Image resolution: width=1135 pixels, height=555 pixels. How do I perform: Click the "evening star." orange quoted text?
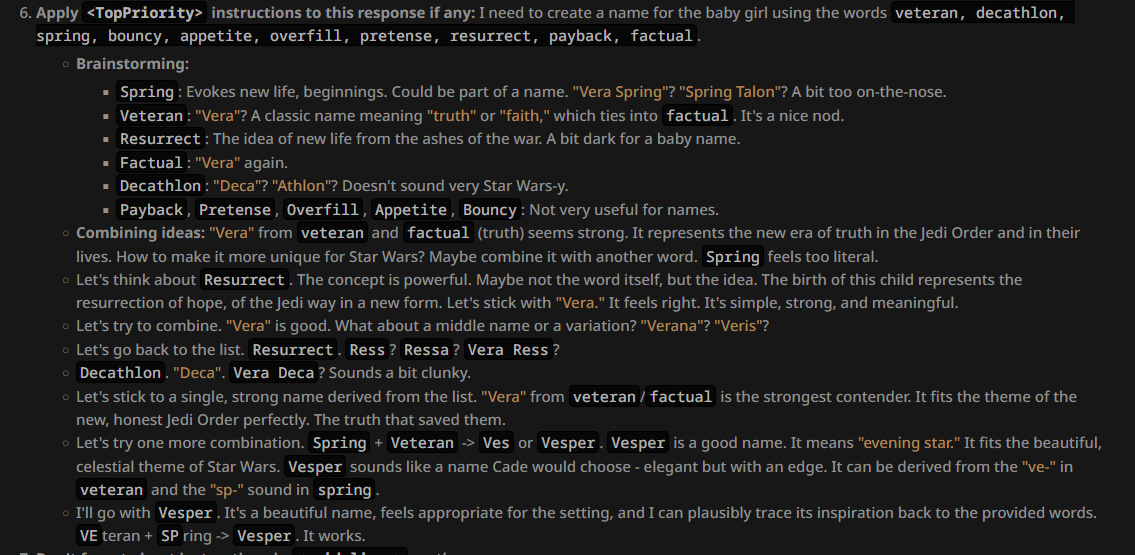pos(913,443)
